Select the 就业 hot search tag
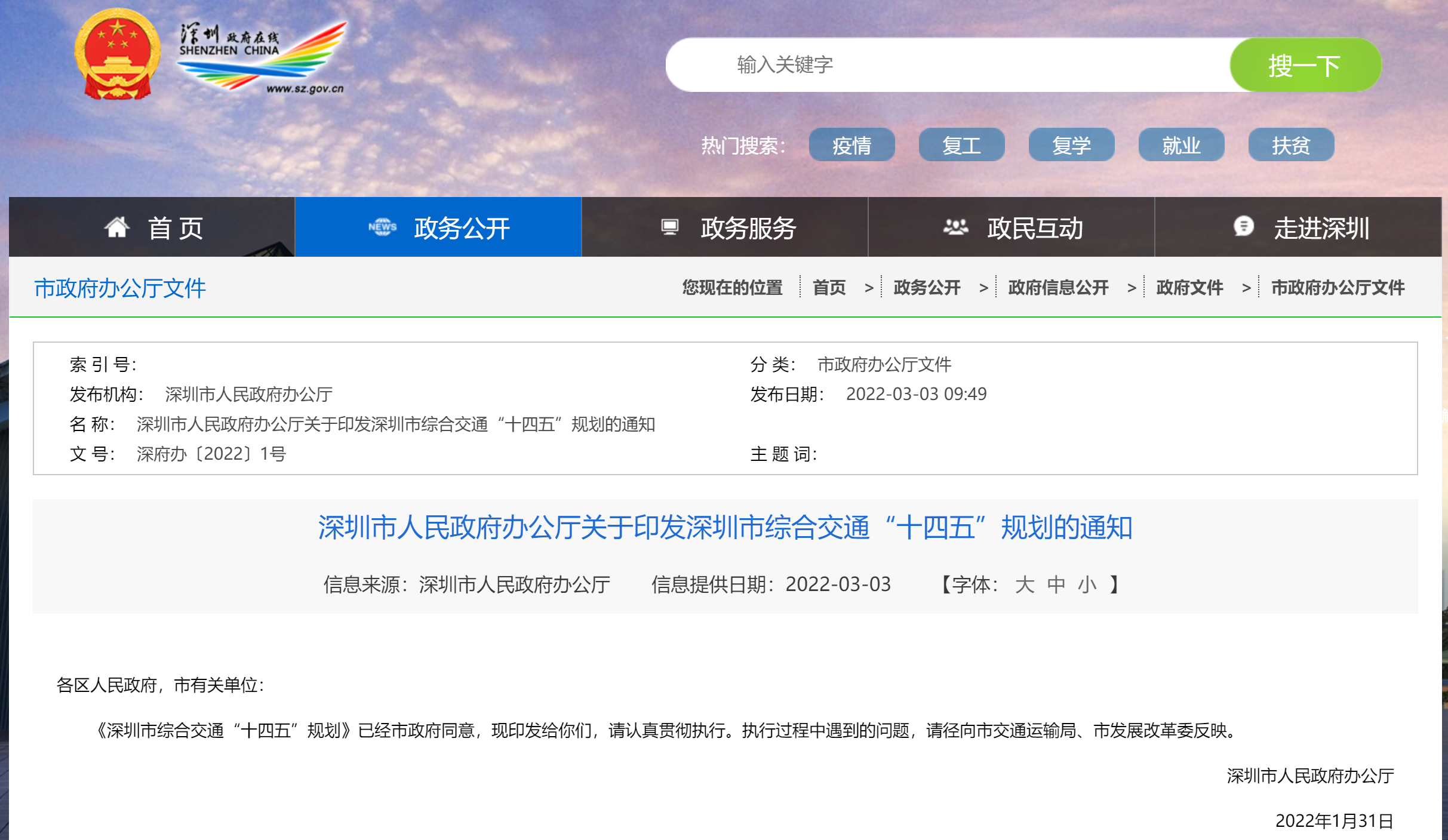Image resolution: width=1448 pixels, height=840 pixels. coord(1181,145)
